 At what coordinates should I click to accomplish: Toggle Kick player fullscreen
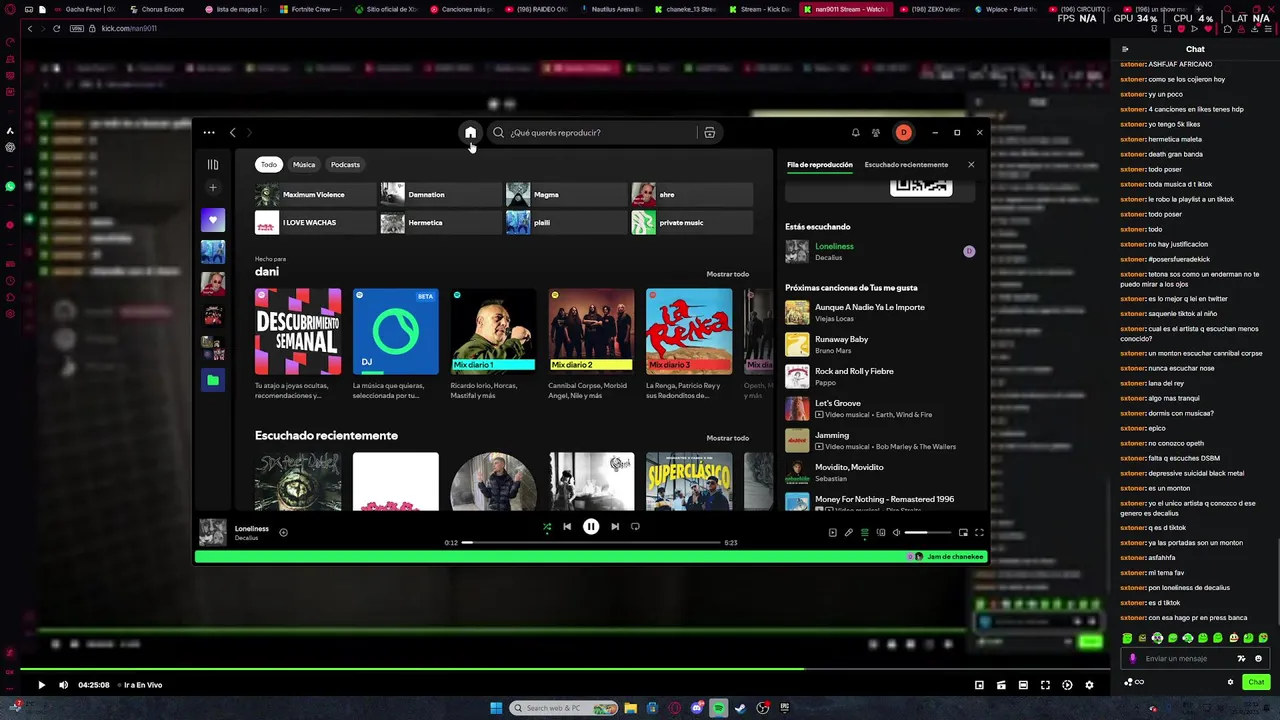coord(1045,685)
